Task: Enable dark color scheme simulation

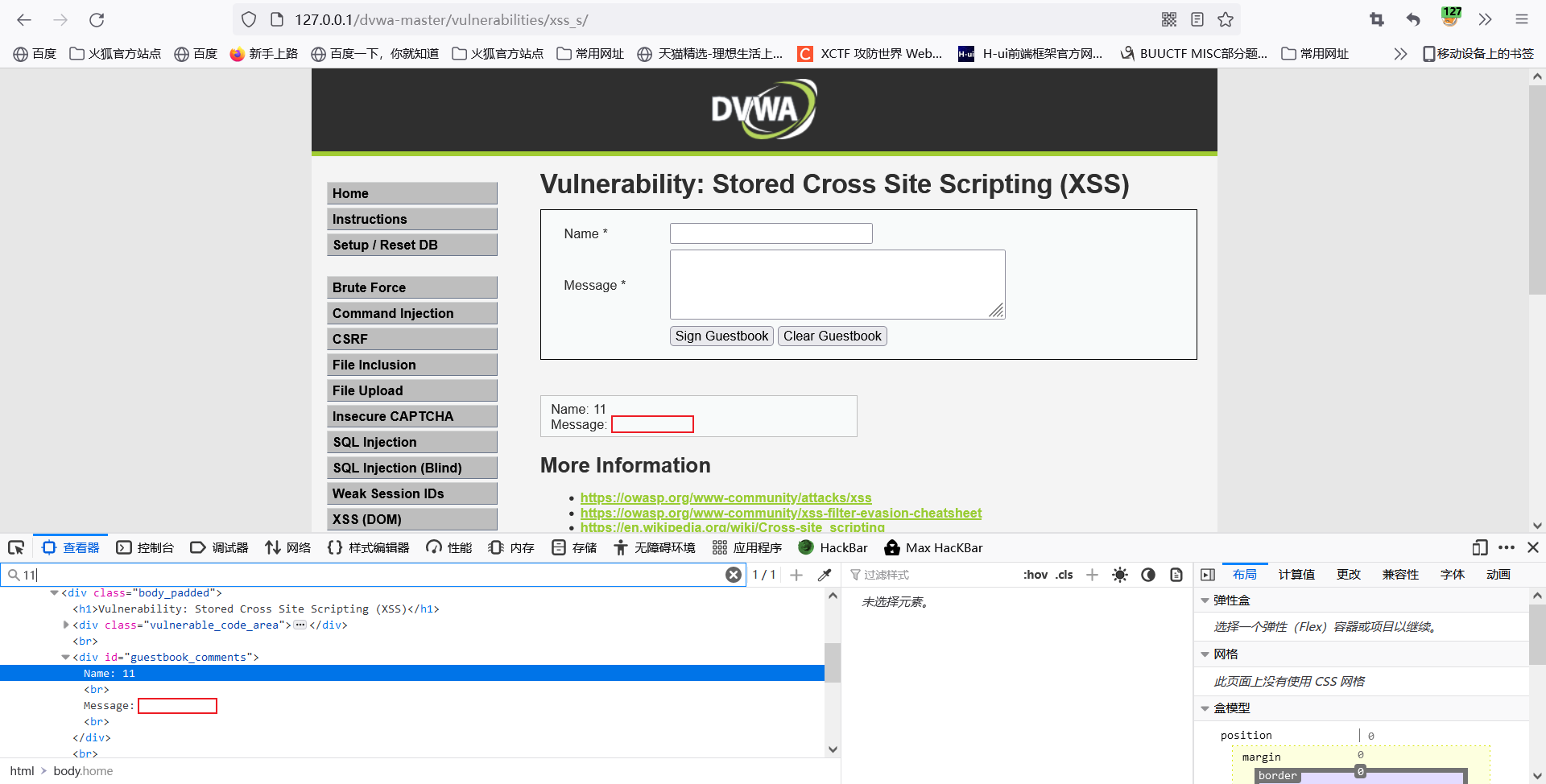Action: [1148, 575]
